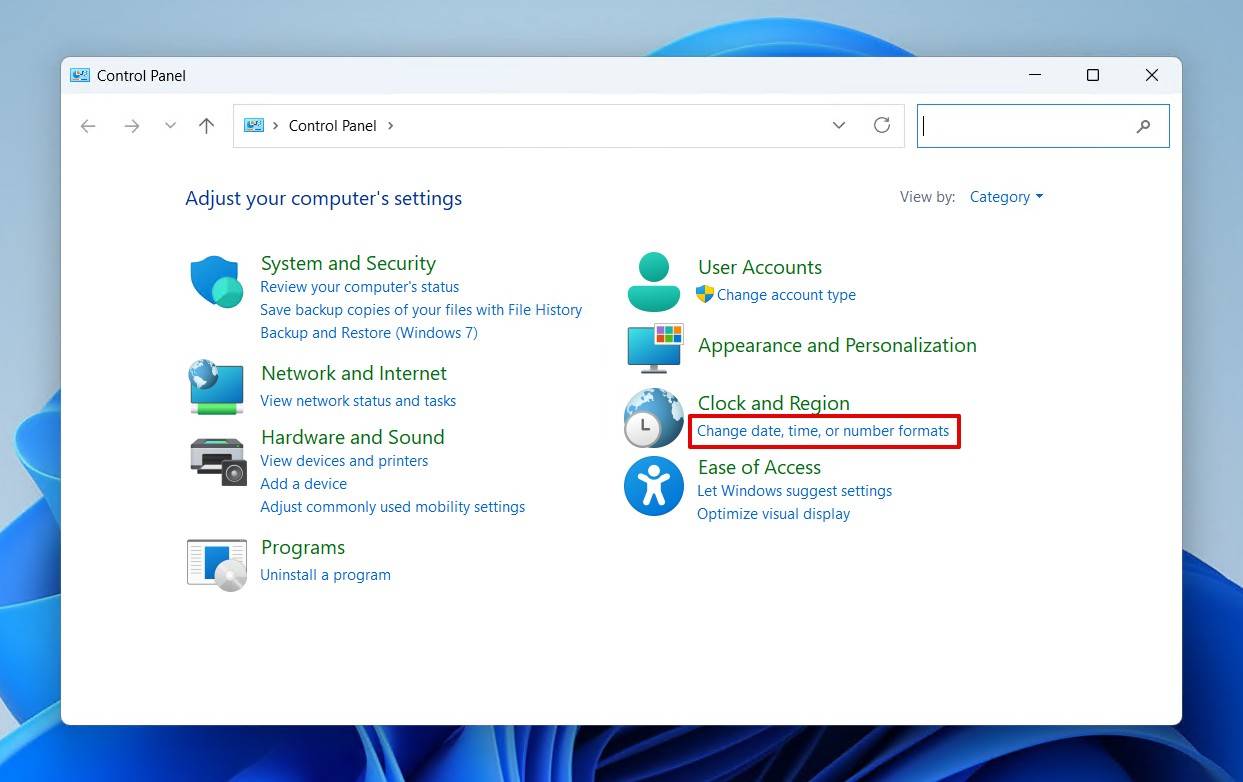Click the System and Security shield icon
The width and height of the screenshot is (1243, 782).
tap(217, 282)
